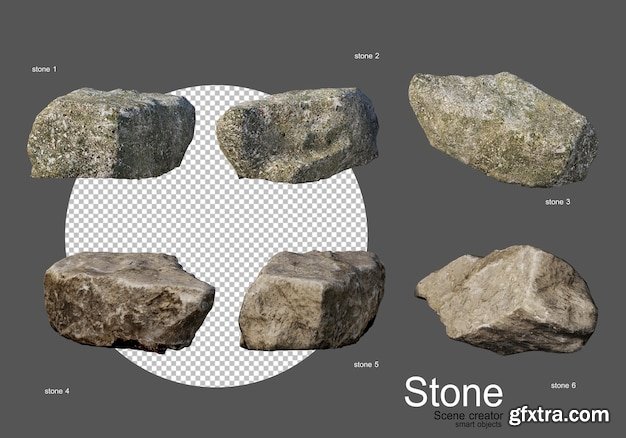Click the "stone 2" text label
Viewport: 626px width, 438px height.
point(366,56)
